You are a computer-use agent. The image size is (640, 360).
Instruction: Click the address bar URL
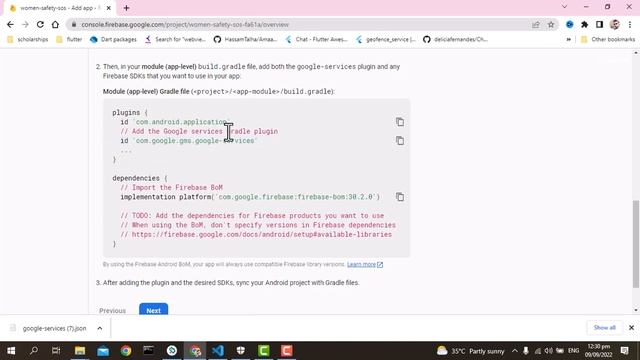pyautogui.click(x=184, y=24)
